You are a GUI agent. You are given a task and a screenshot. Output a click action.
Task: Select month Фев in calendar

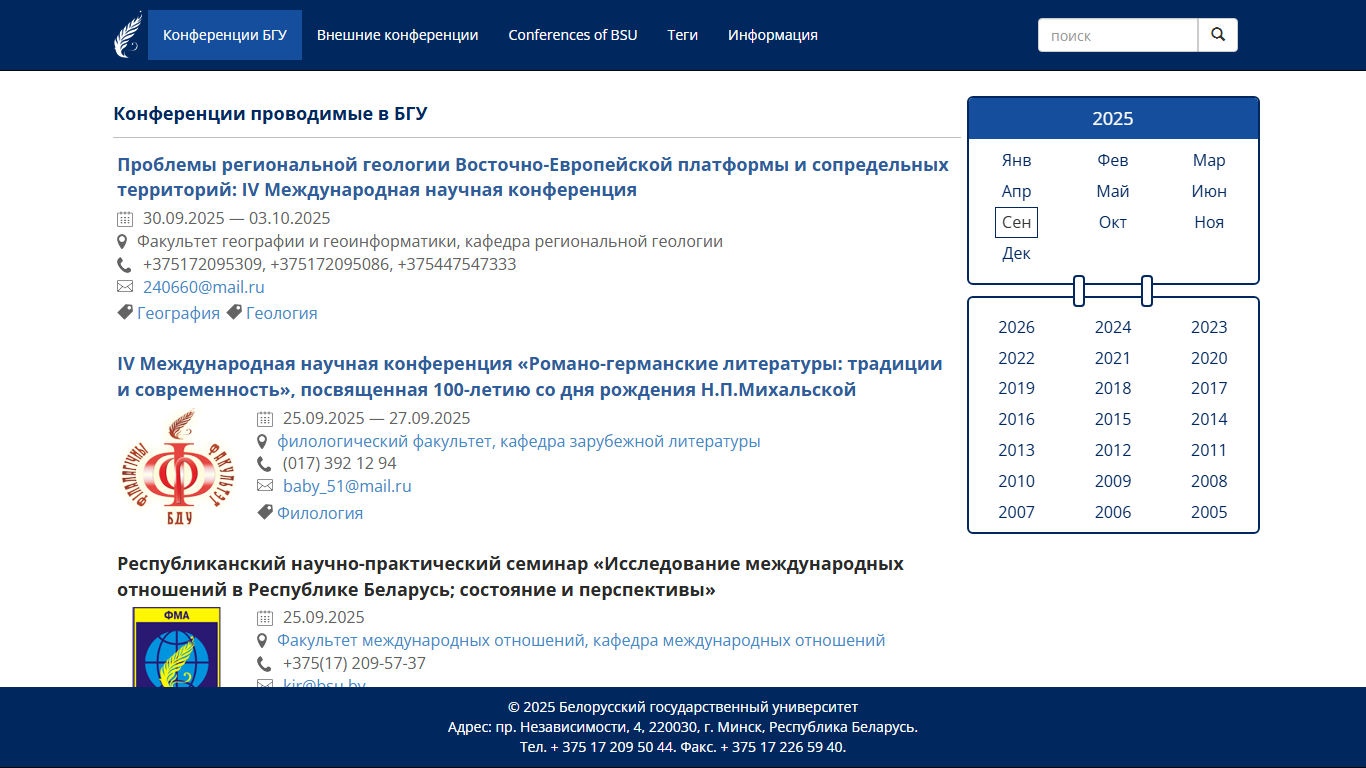pyautogui.click(x=1113, y=160)
